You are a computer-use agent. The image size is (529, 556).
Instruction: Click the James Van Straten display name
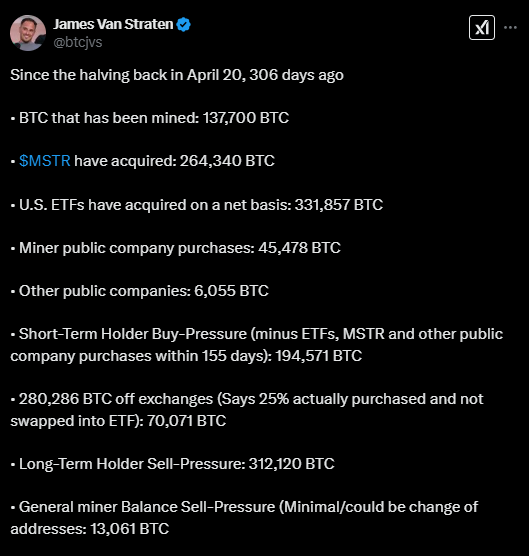(x=113, y=24)
